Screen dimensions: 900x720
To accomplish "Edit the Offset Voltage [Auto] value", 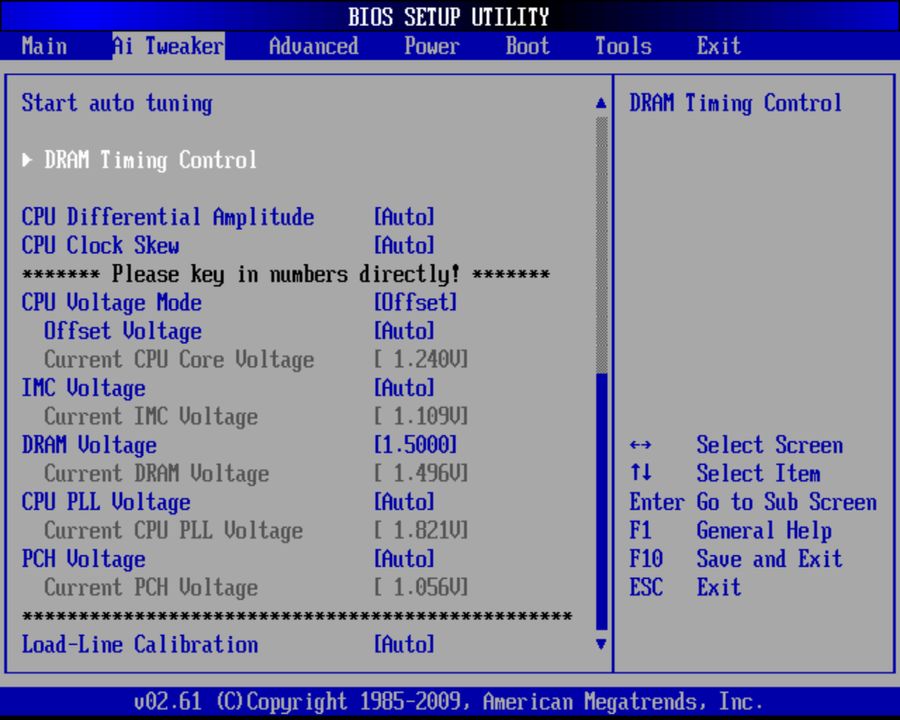I will click(404, 331).
